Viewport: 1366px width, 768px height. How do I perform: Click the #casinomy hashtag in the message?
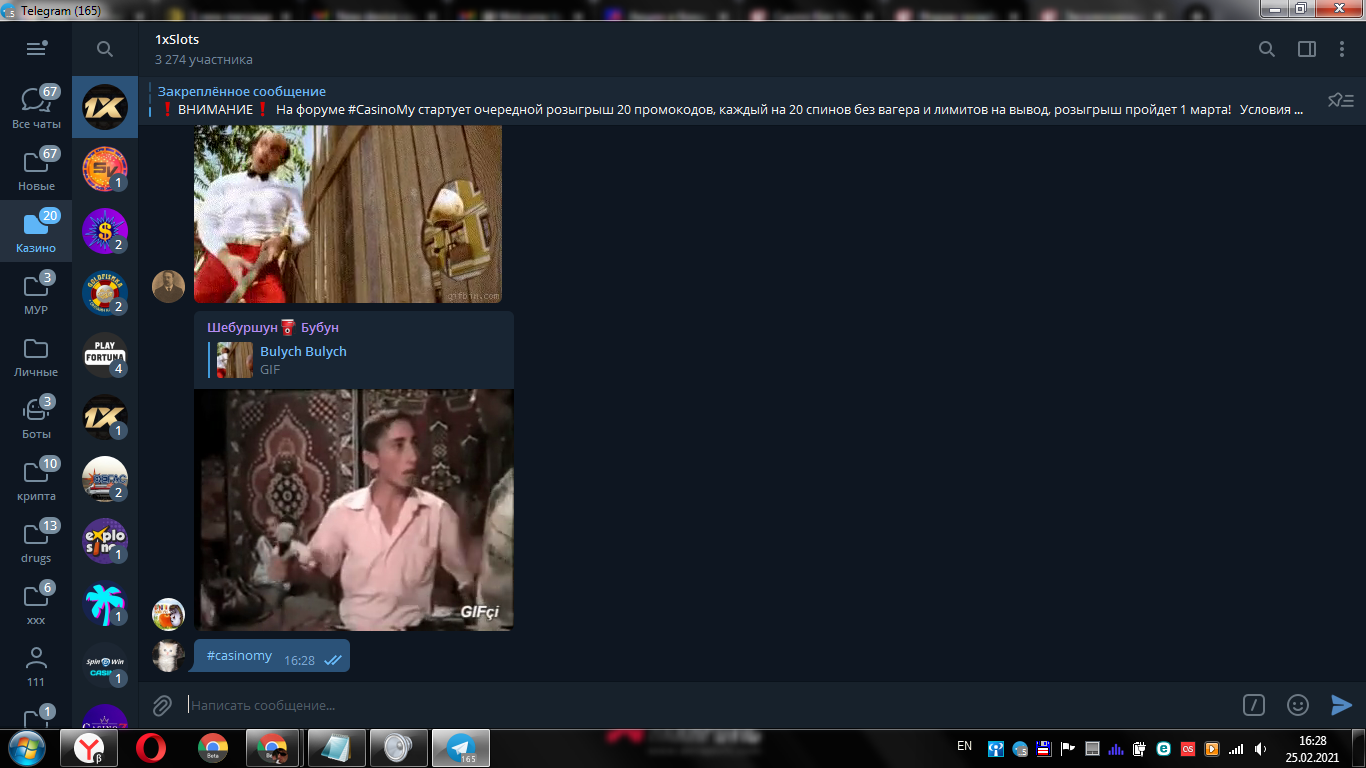pos(237,655)
